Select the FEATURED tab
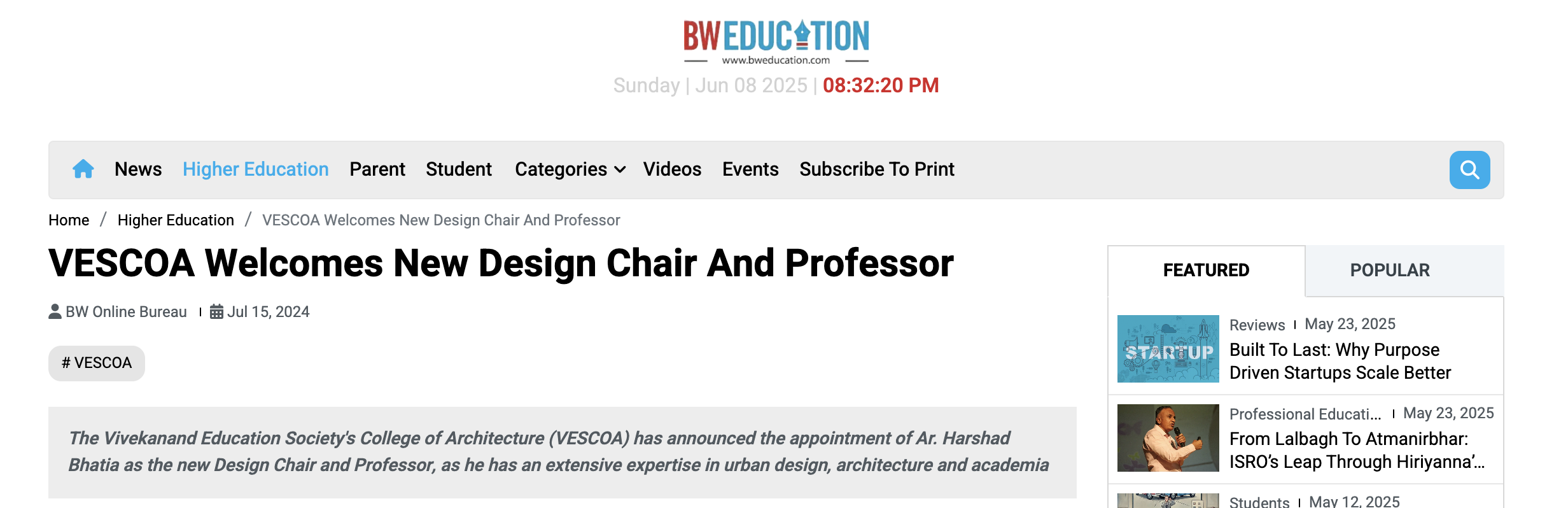 point(1206,271)
